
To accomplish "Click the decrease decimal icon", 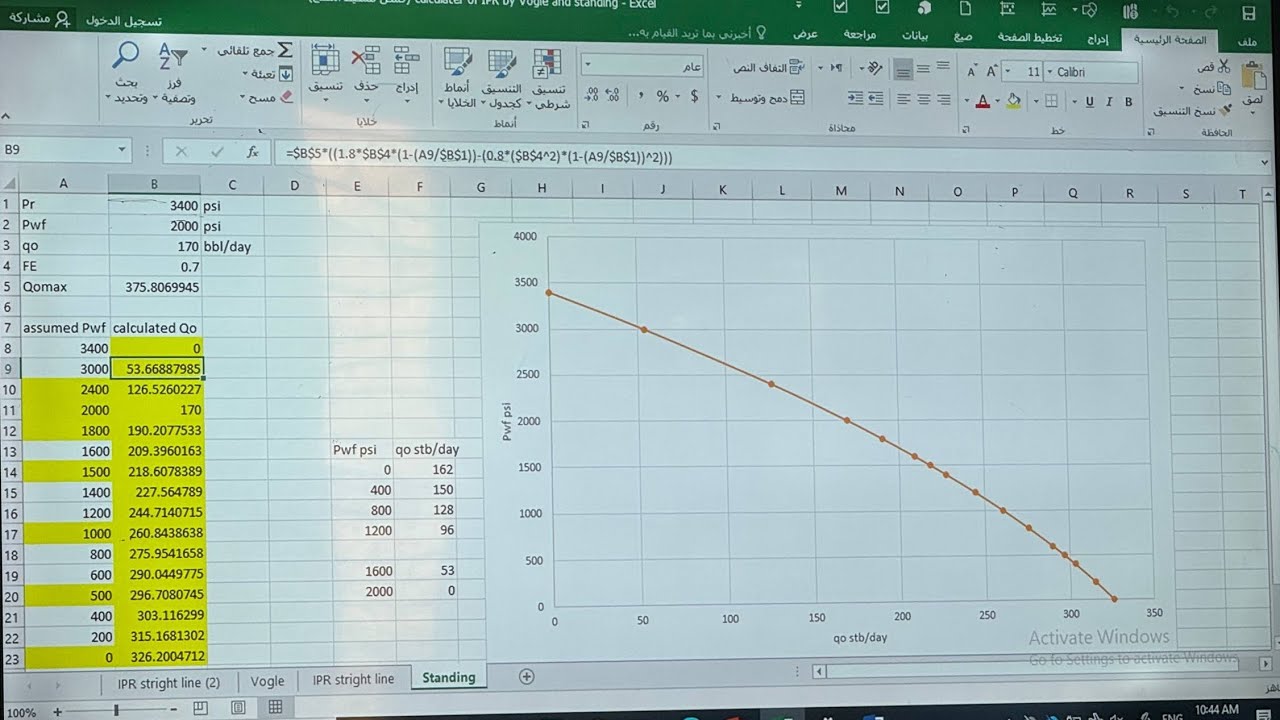I will point(592,96).
